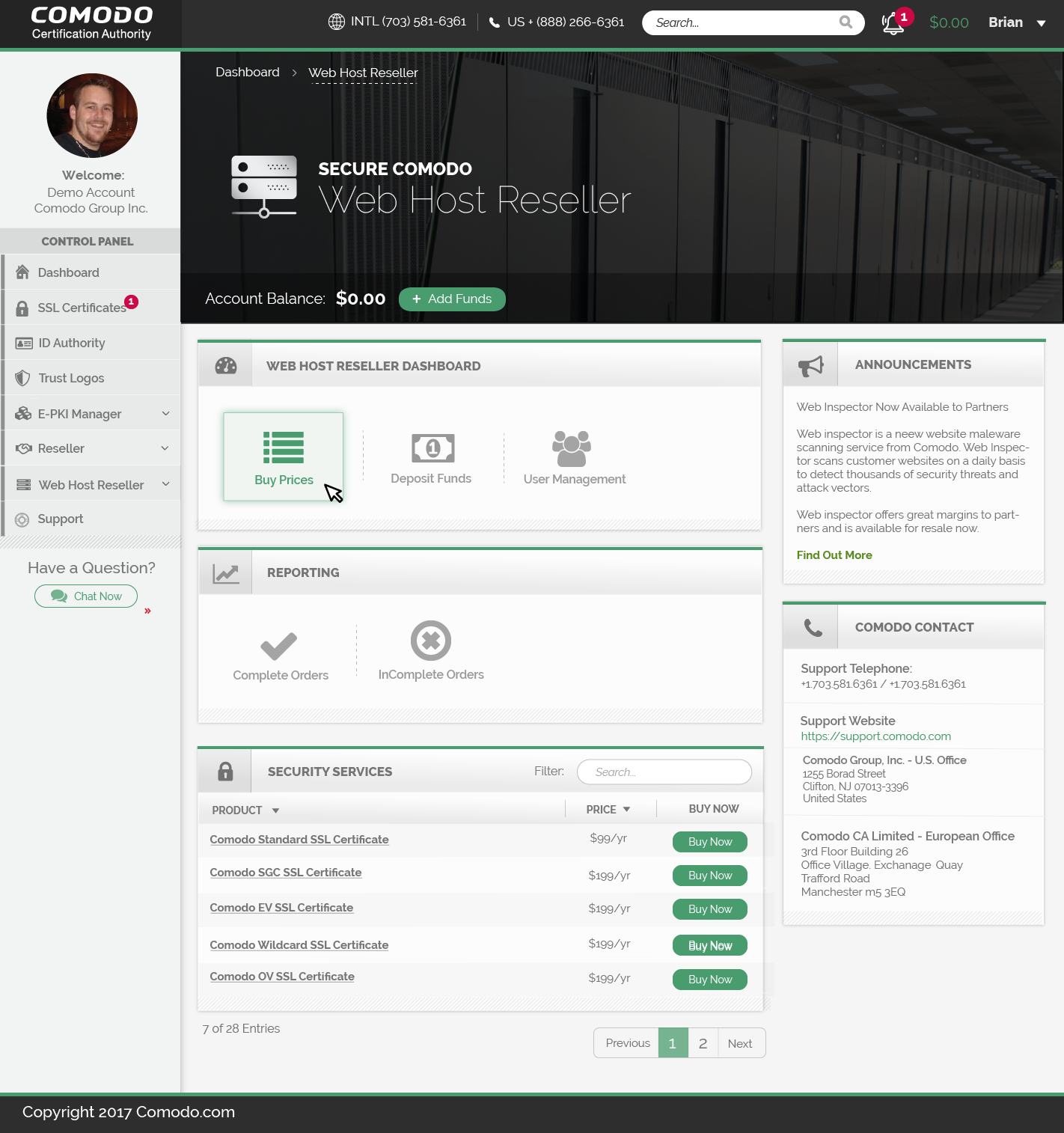Screen dimensions: 1064x1133
Task: Click the Dashboard home icon in sidebar
Action: click(x=22, y=272)
